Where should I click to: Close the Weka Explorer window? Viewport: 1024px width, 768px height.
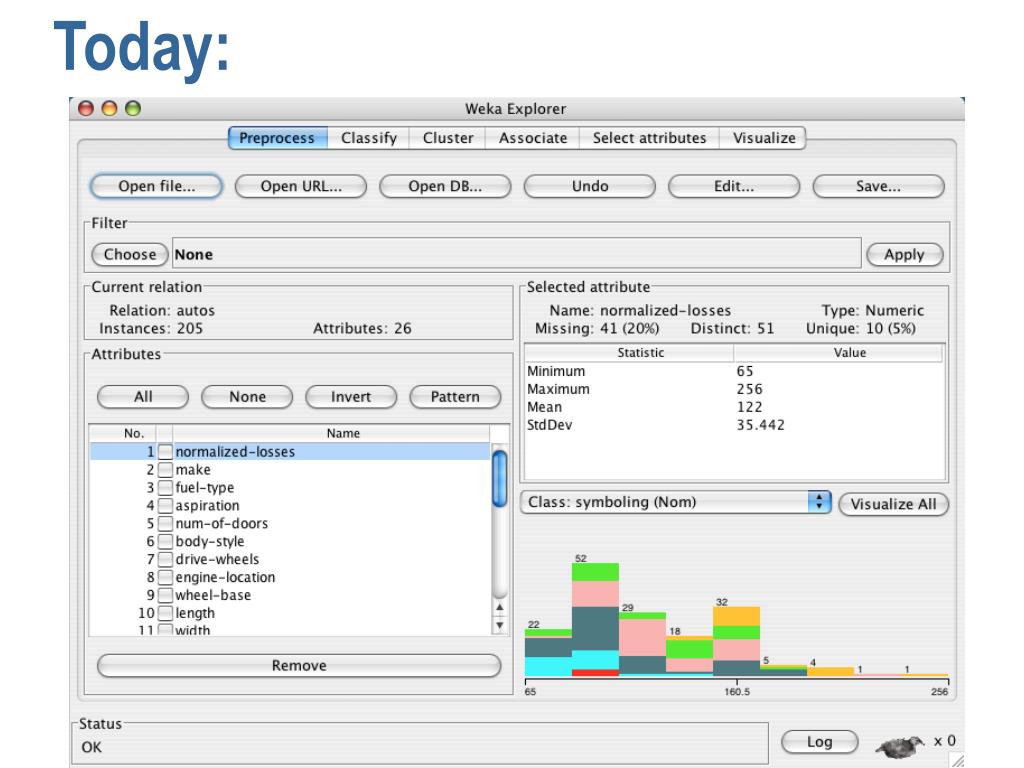[86, 108]
